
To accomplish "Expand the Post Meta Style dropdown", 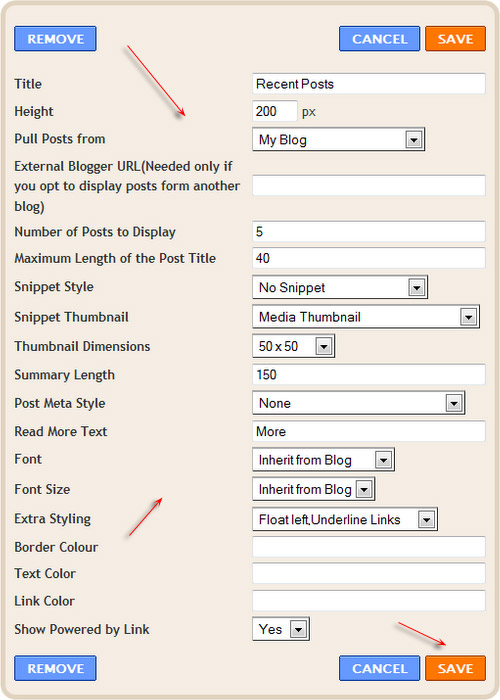I will [358, 403].
